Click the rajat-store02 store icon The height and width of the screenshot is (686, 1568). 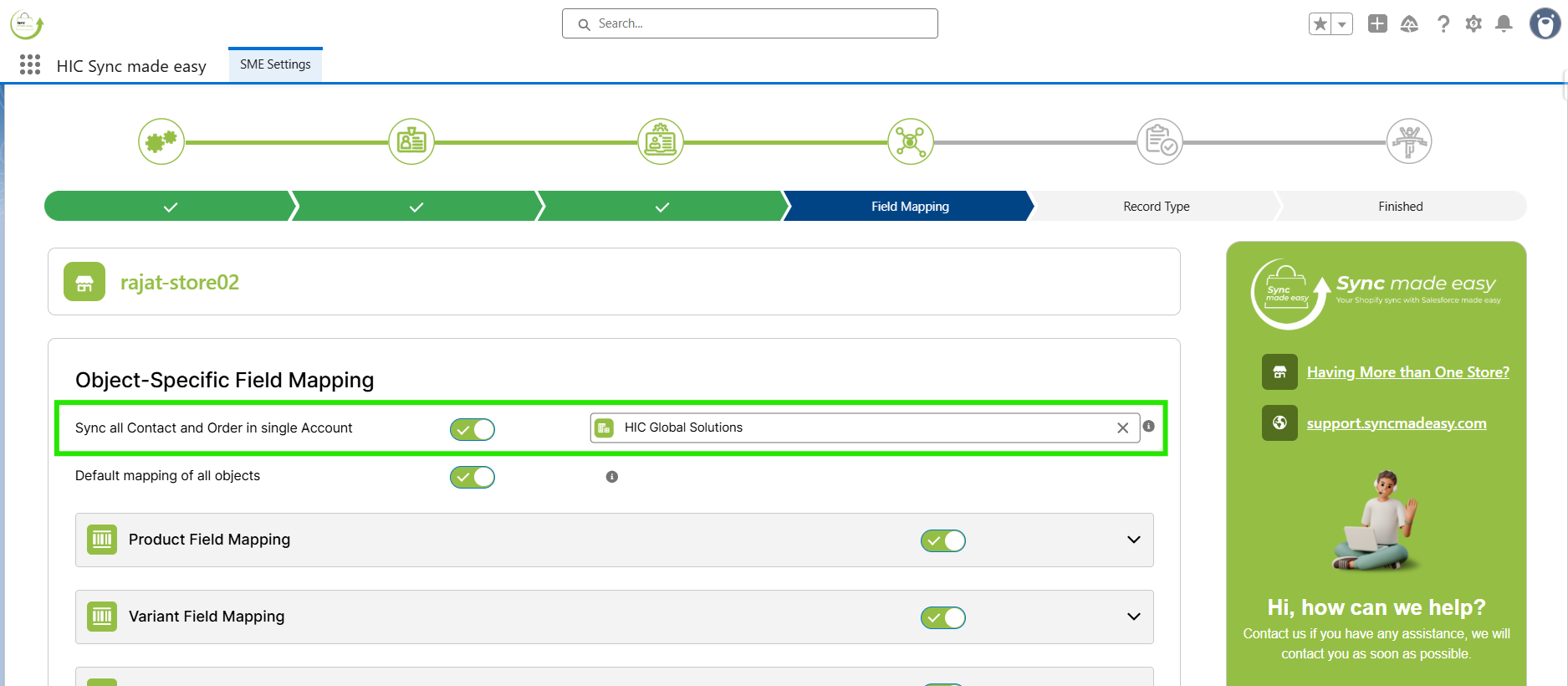point(84,282)
